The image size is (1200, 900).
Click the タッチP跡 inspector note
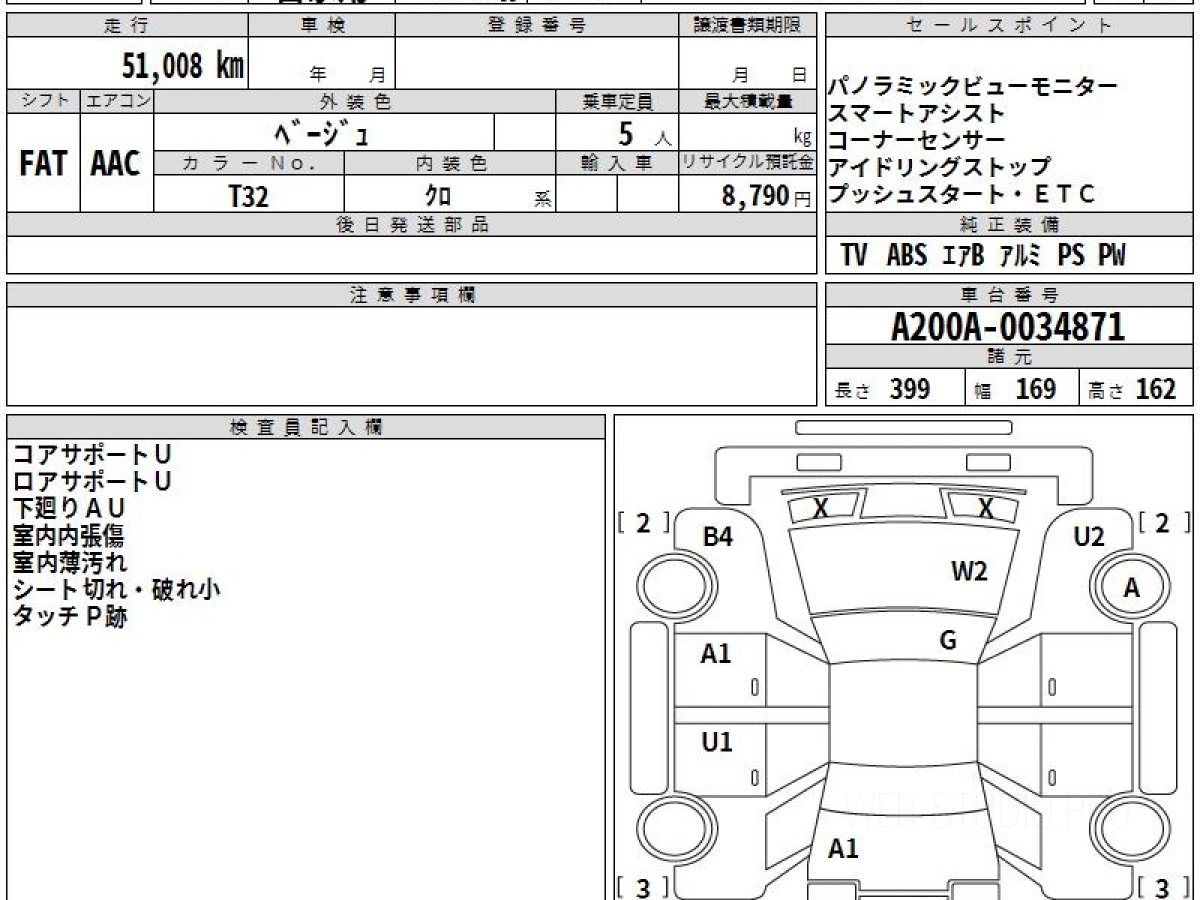coord(69,616)
